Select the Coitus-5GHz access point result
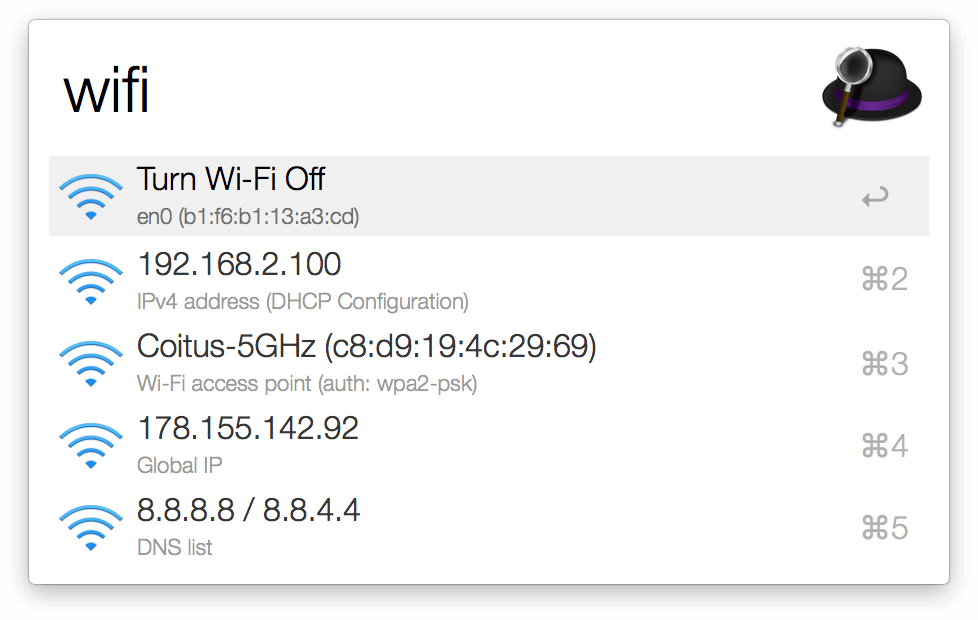Screen dimensions: 978x620 tap(366, 347)
